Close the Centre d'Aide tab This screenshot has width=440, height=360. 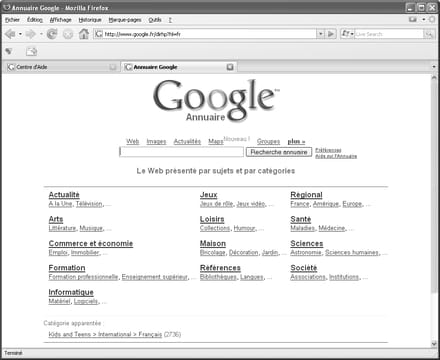[113, 67]
